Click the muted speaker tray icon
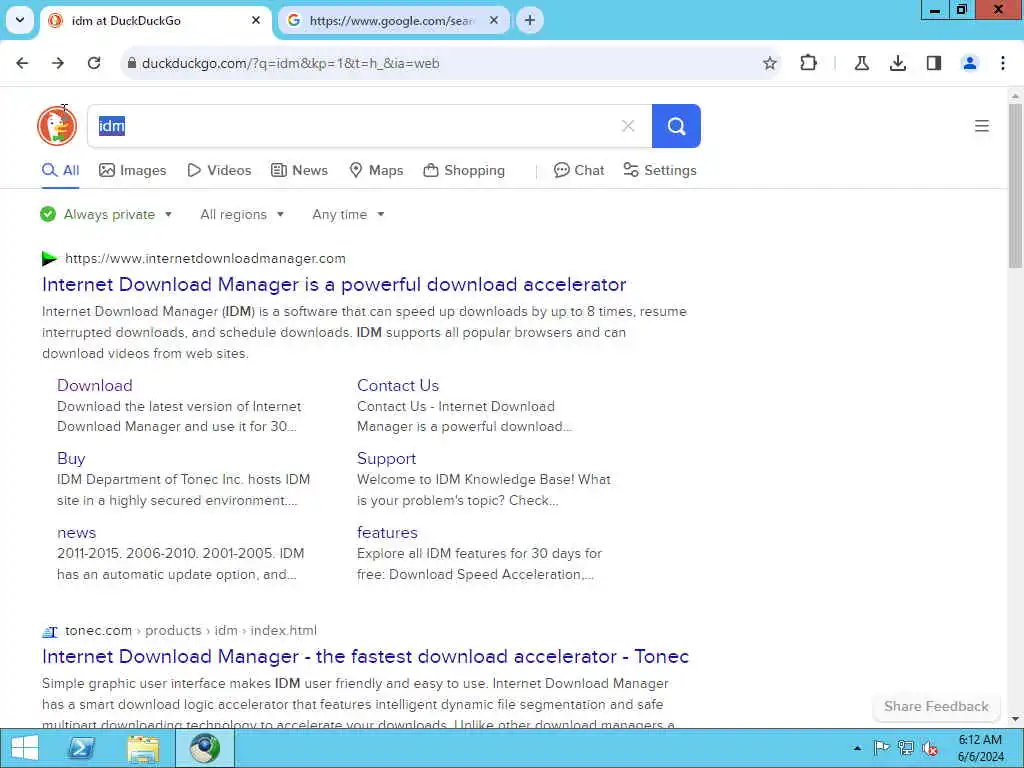This screenshot has width=1024, height=768. (x=930, y=748)
